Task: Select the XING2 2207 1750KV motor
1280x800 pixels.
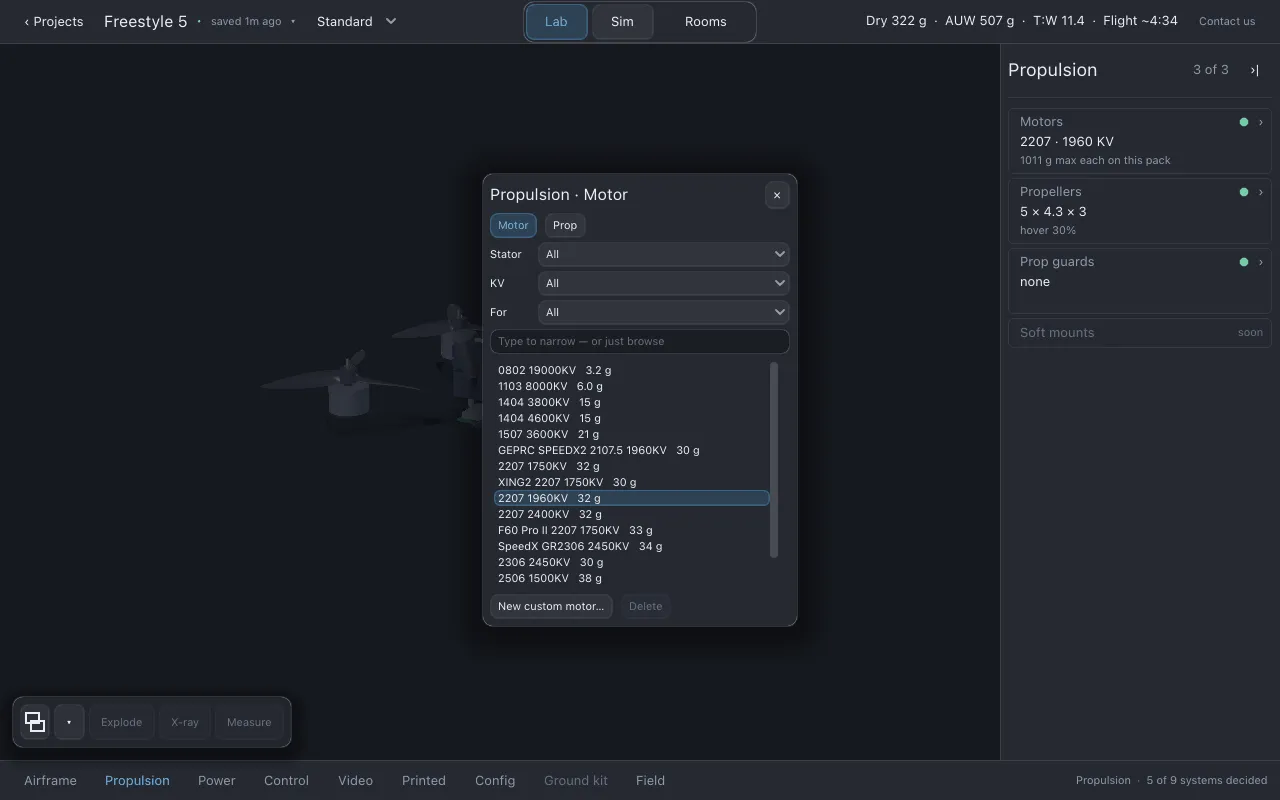Action: (632, 482)
